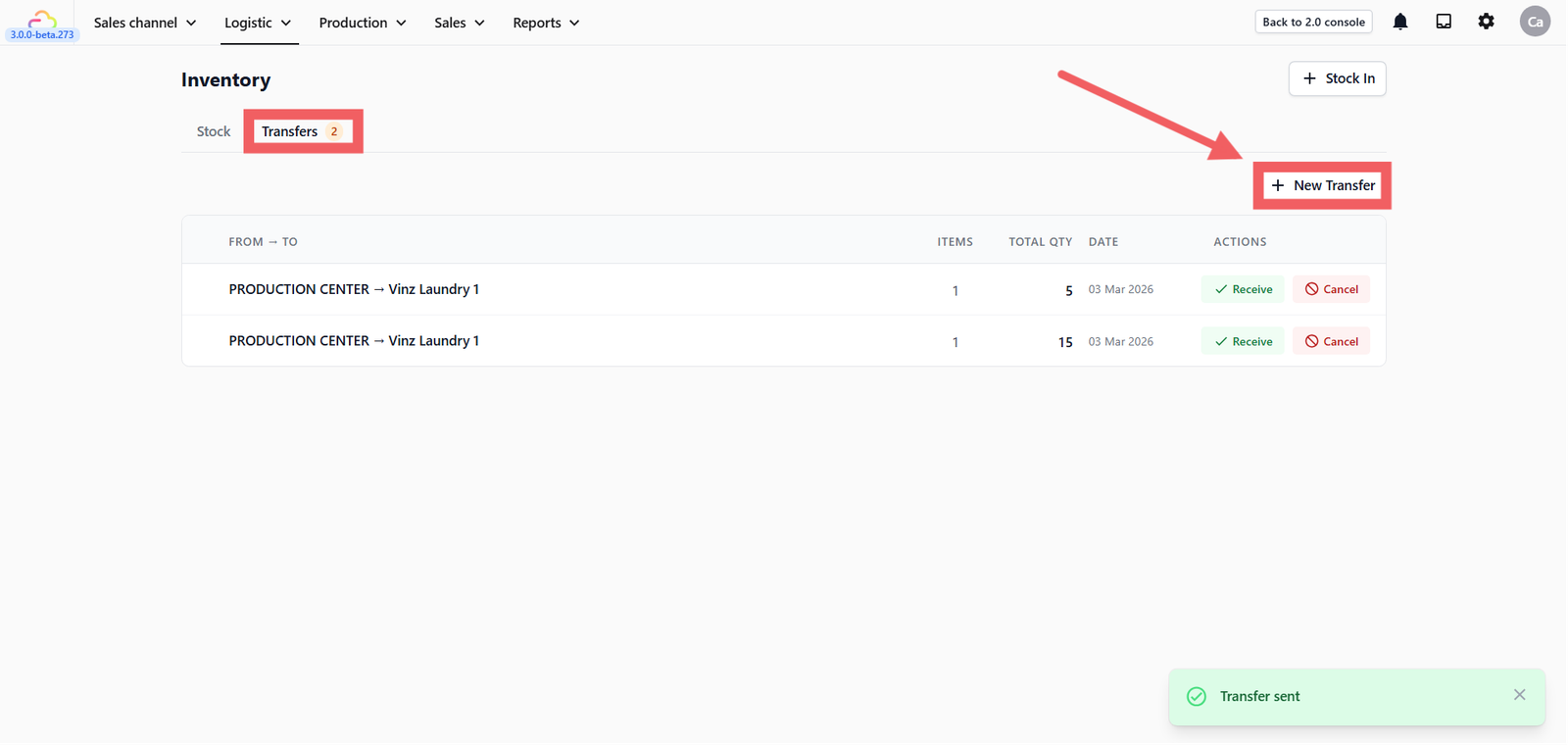
Task: Click the cloud app logo
Action: [x=41, y=18]
